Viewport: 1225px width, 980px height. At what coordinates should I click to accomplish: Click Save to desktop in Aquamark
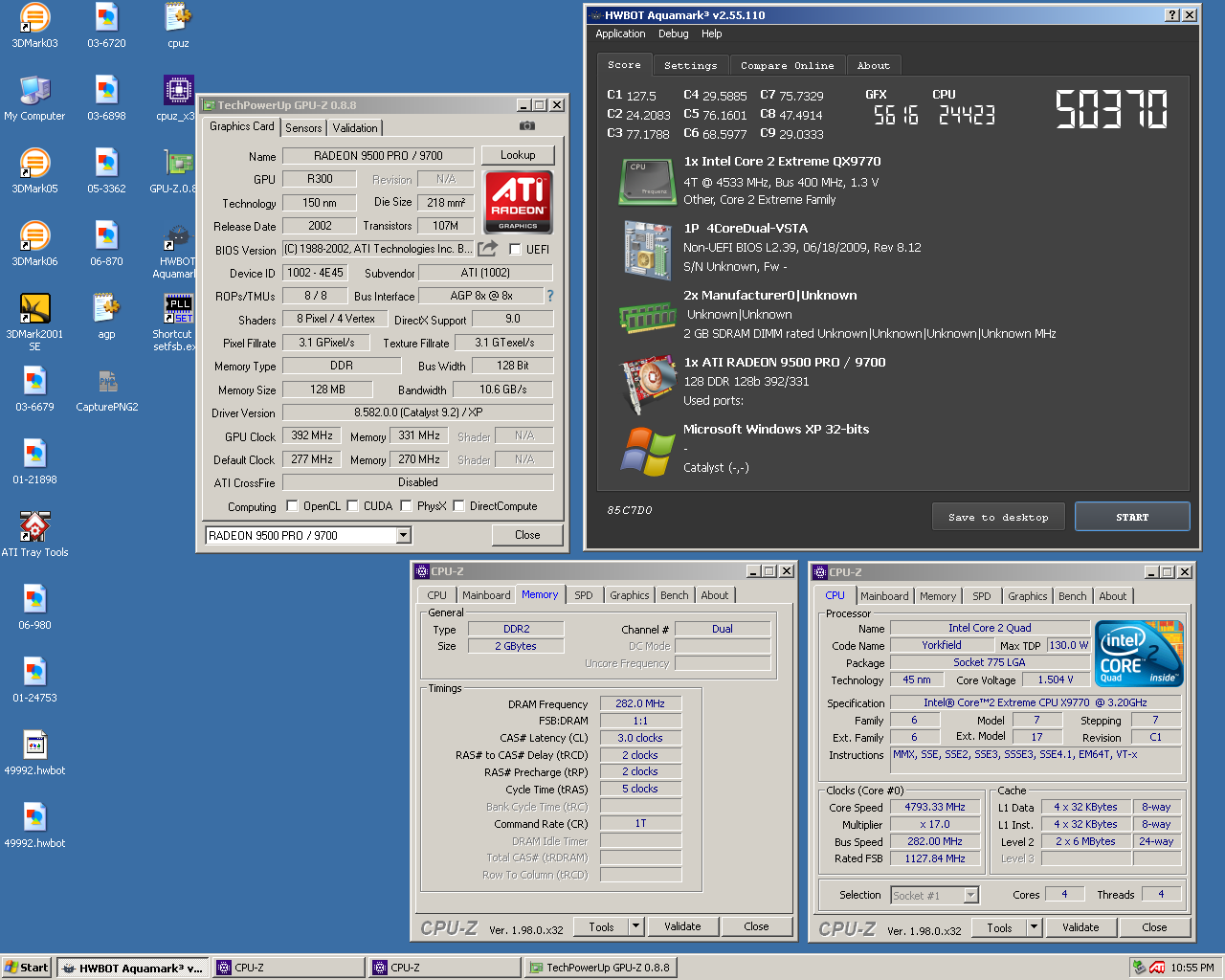coord(998,517)
